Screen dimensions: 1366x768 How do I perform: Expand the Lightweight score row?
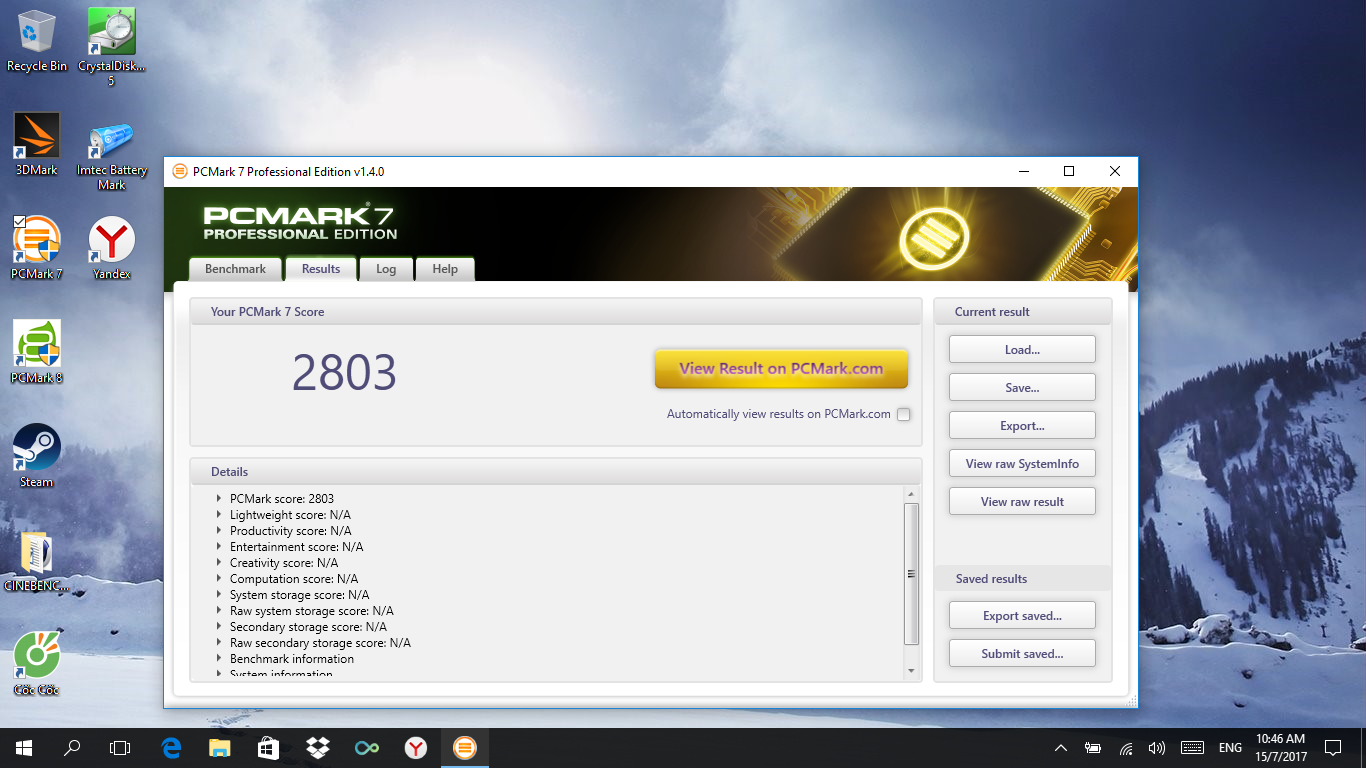click(x=219, y=515)
